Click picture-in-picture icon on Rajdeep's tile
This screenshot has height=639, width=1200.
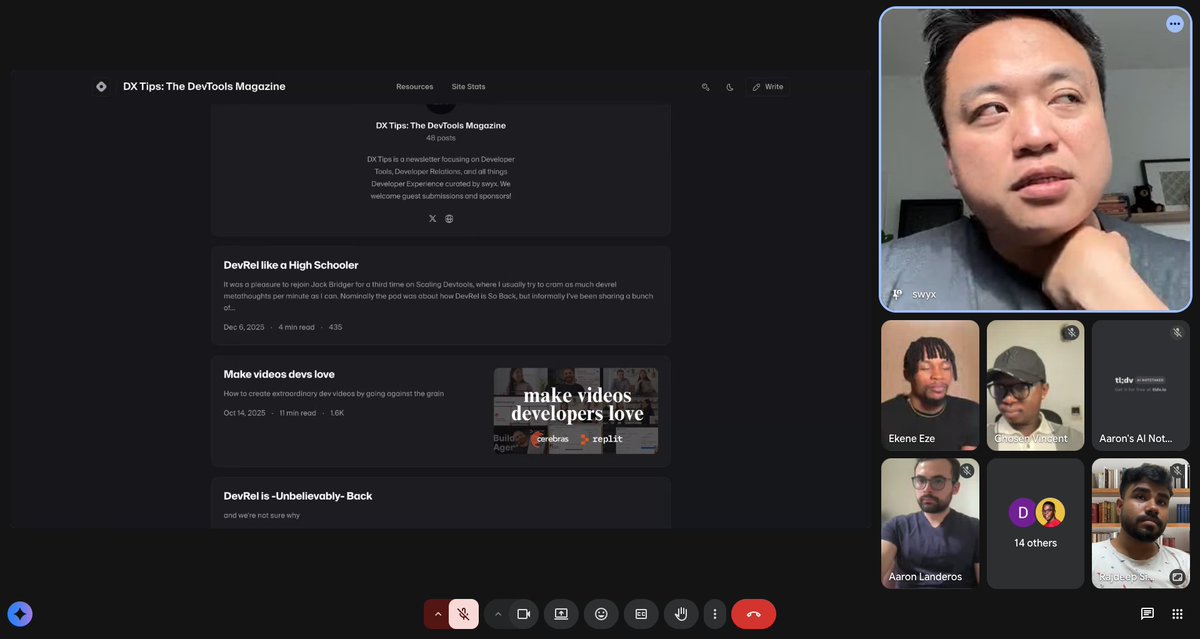click(1177, 577)
